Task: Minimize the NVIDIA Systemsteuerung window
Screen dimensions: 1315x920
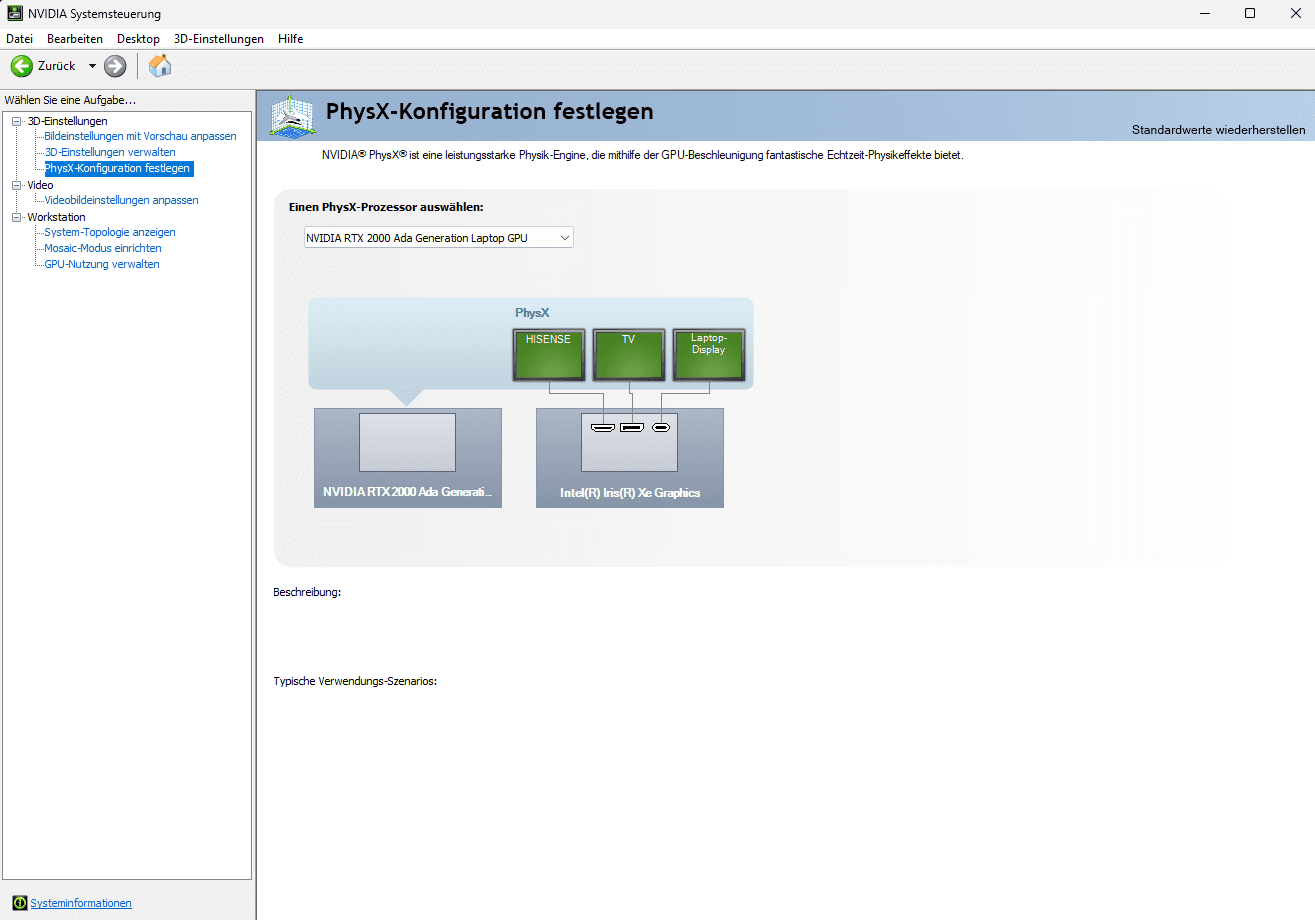Action: 1204,14
